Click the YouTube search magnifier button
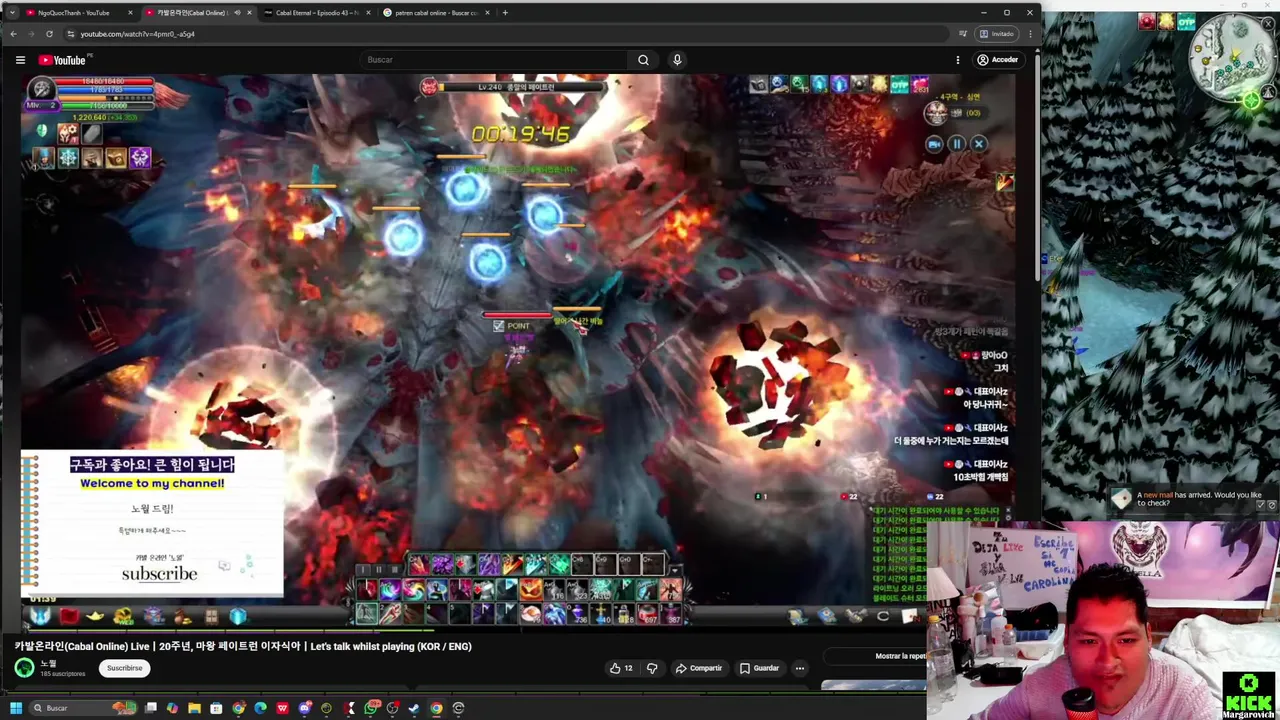The image size is (1280, 720). (x=643, y=60)
